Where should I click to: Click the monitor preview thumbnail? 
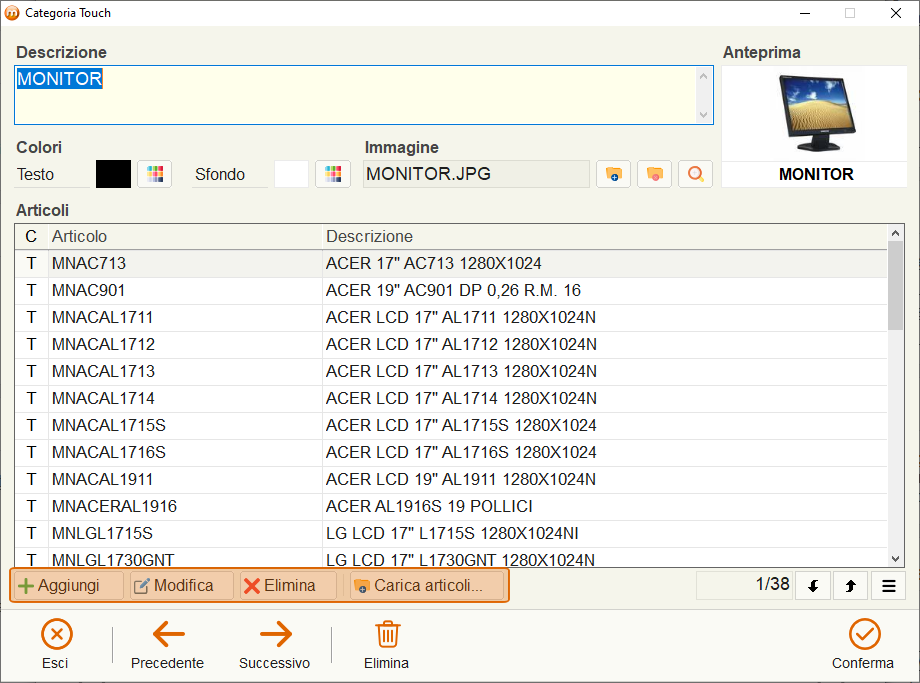(816, 113)
